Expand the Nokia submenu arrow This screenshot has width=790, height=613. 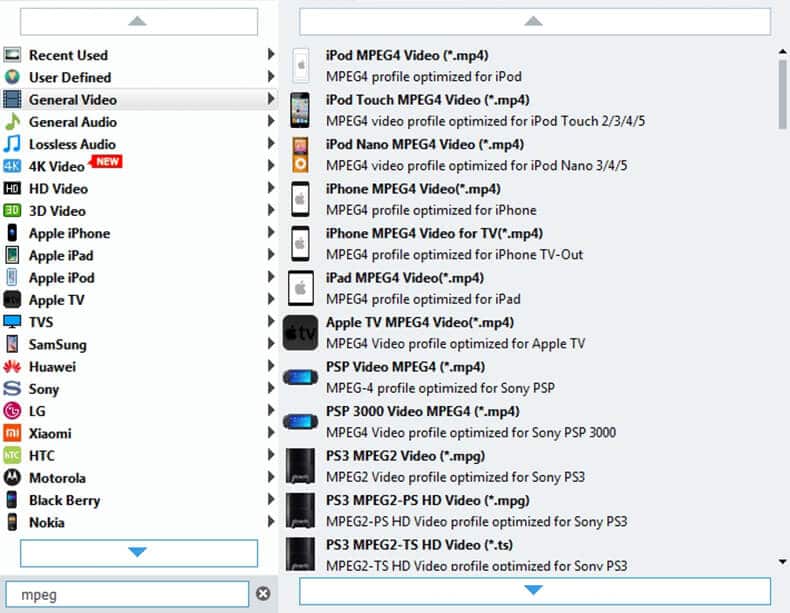point(271,522)
